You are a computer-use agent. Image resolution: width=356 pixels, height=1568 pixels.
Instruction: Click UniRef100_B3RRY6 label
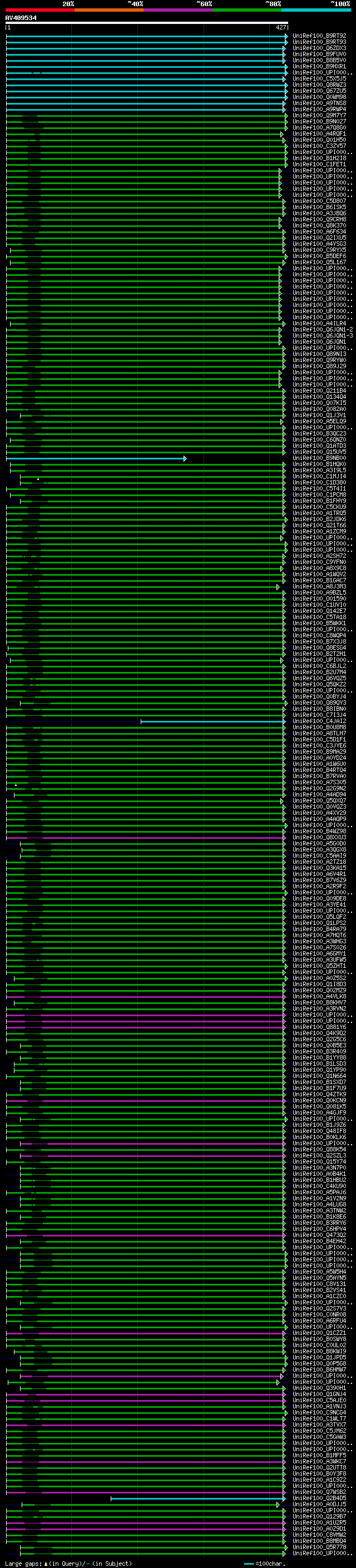click(x=319, y=1223)
